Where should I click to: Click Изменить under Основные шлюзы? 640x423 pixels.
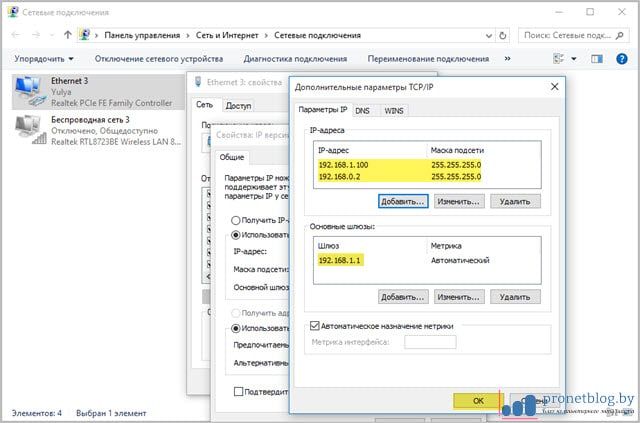(x=459, y=297)
